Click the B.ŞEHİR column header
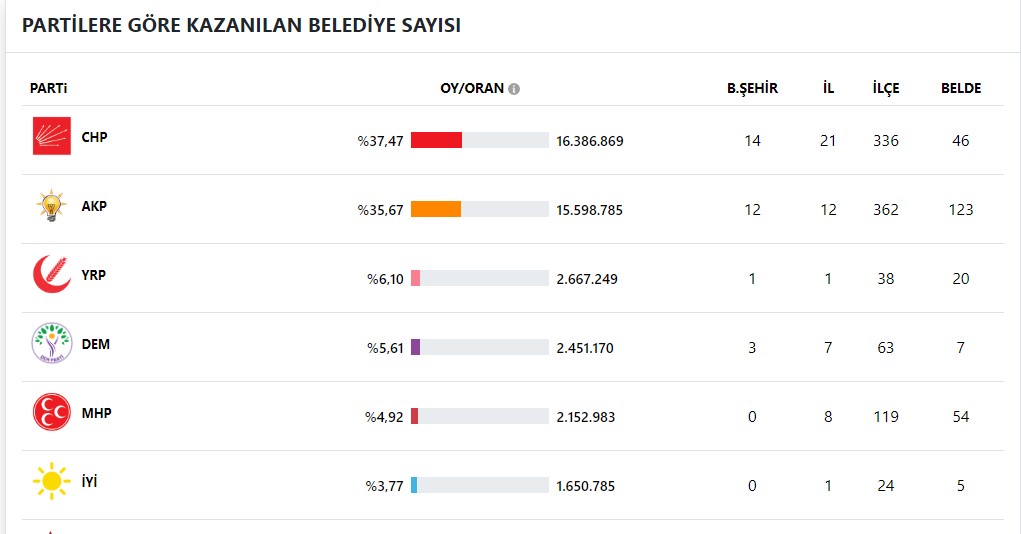The width and height of the screenshot is (1021, 534). pyautogui.click(x=752, y=88)
